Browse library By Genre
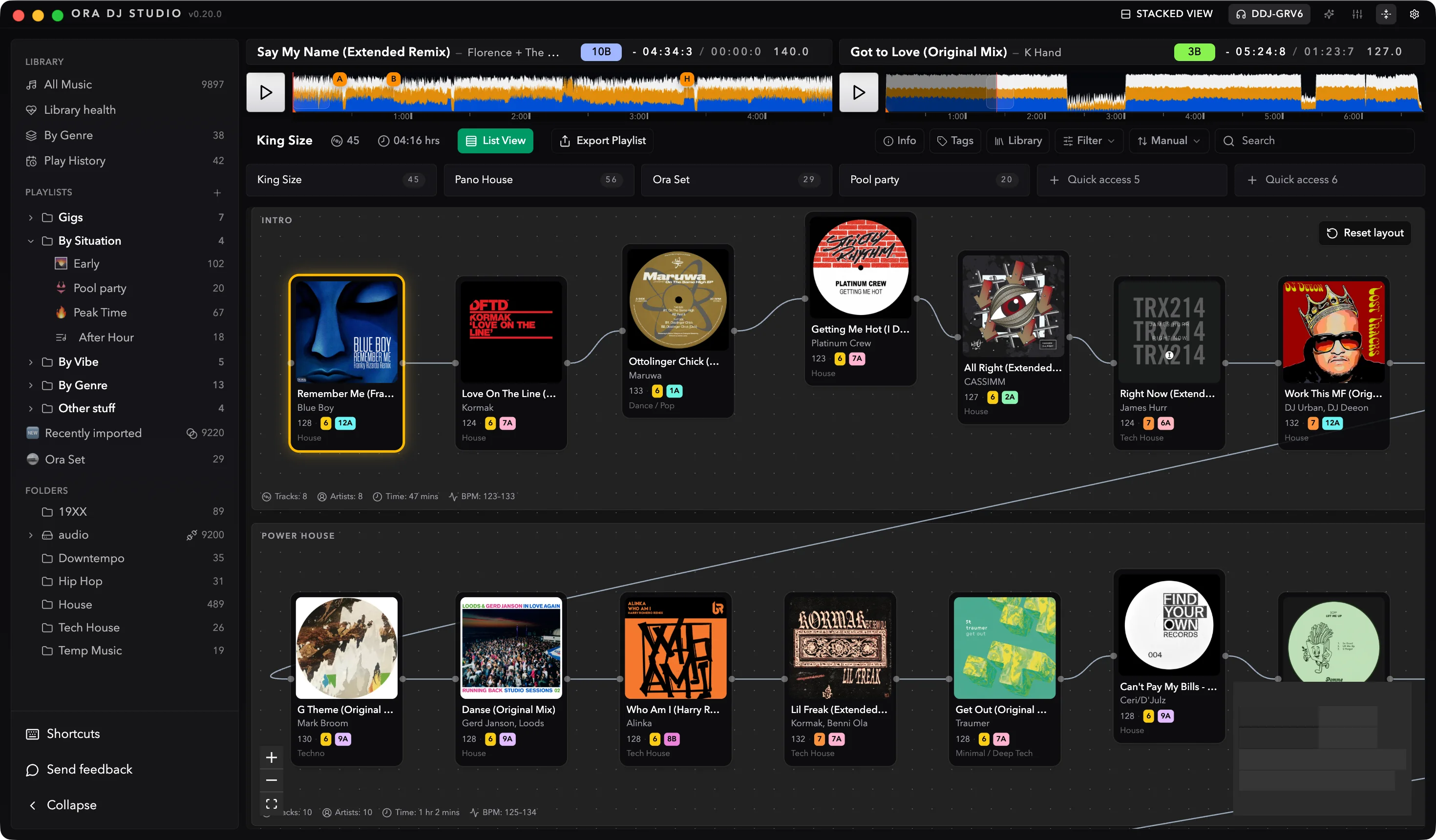The width and height of the screenshot is (1436, 840). 124,135
